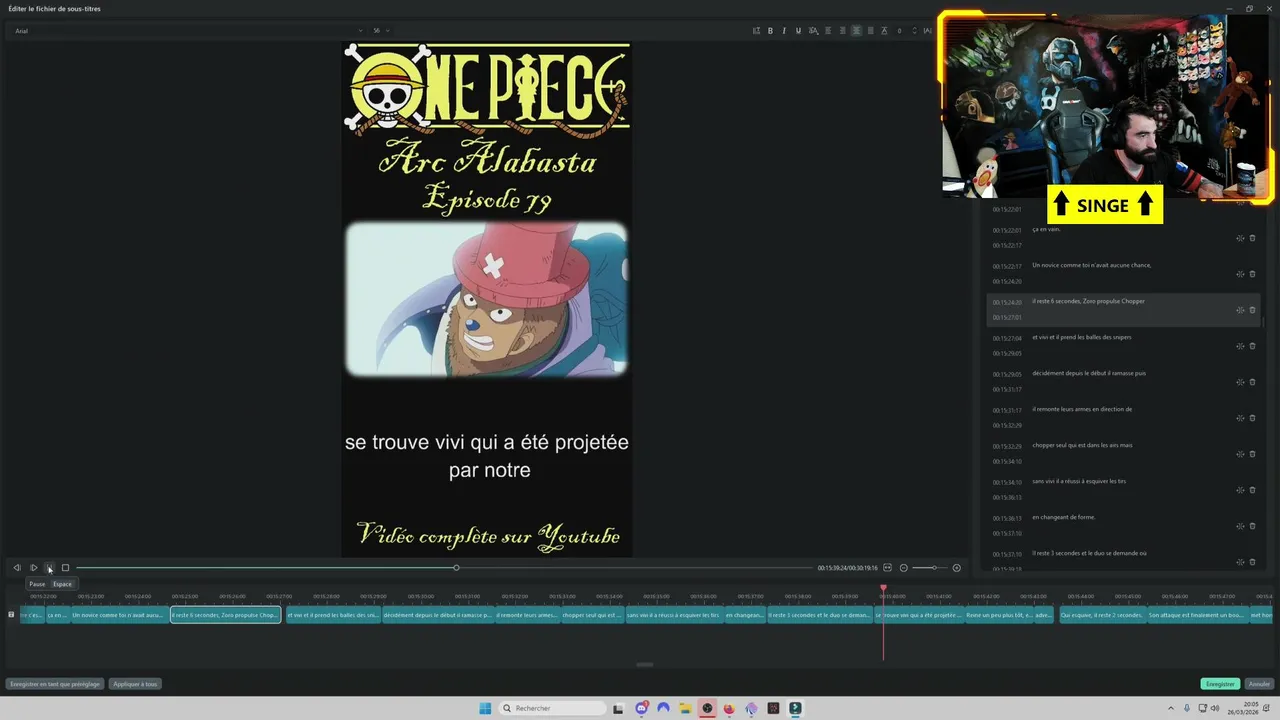
Task: Open File Explorer from the taskbar
Action: pyautogui.click(x=685, y=708)
